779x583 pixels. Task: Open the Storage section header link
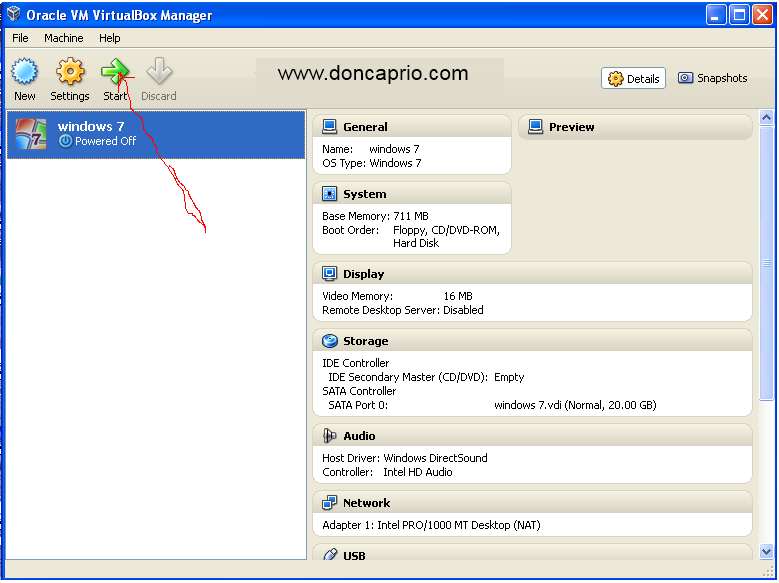tap(366, 341)
